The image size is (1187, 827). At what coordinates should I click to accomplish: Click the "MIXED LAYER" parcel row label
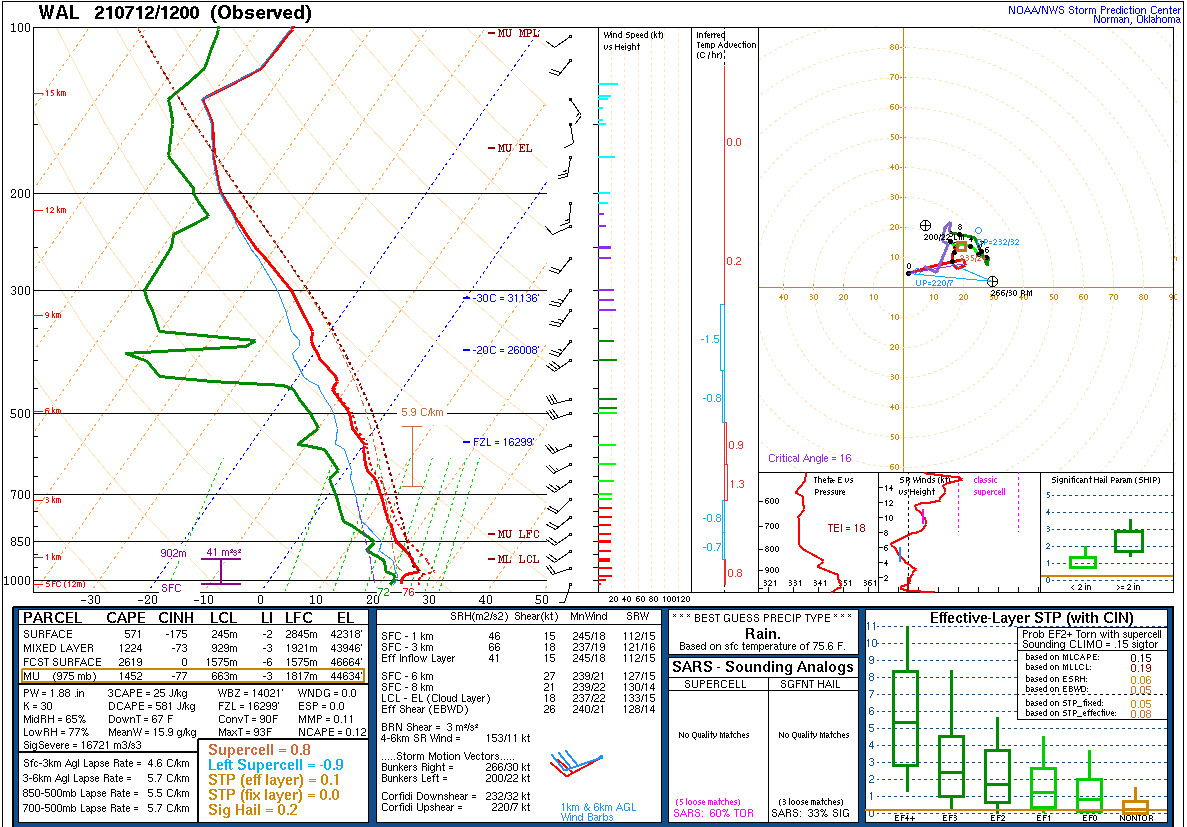pyautogui.click(x=58, y=648)
